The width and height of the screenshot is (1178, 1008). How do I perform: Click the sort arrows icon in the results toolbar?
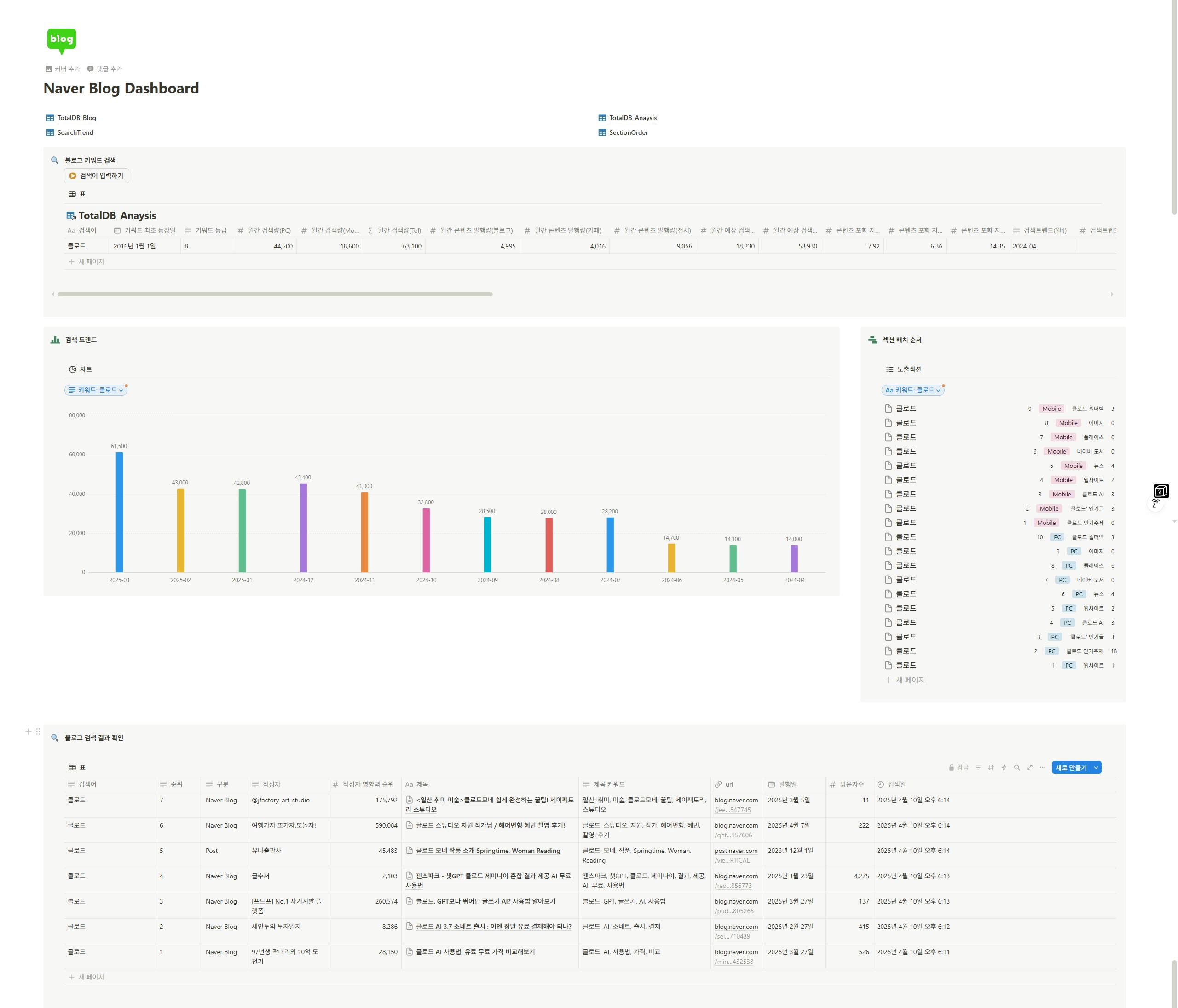click(x=991, y=767)
